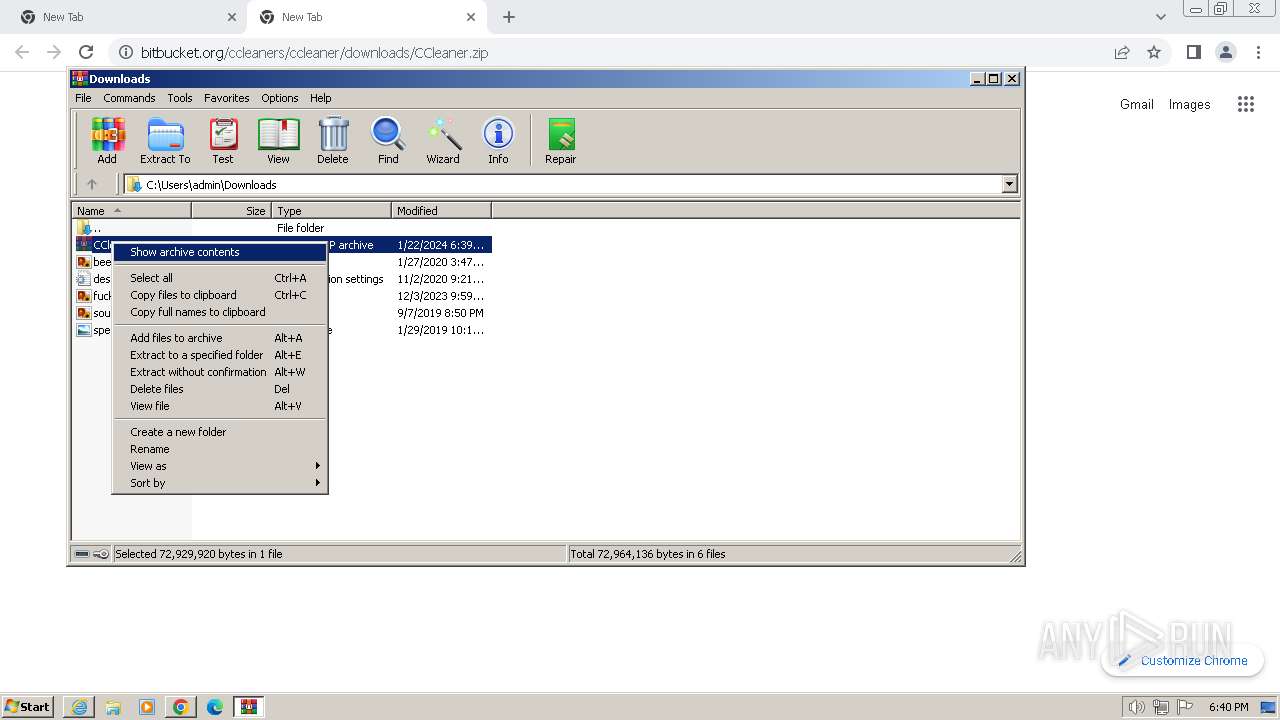This screenshot has width=1280, height=720.
Task: Sort by the Modified column header
Action: pos(441,211)
